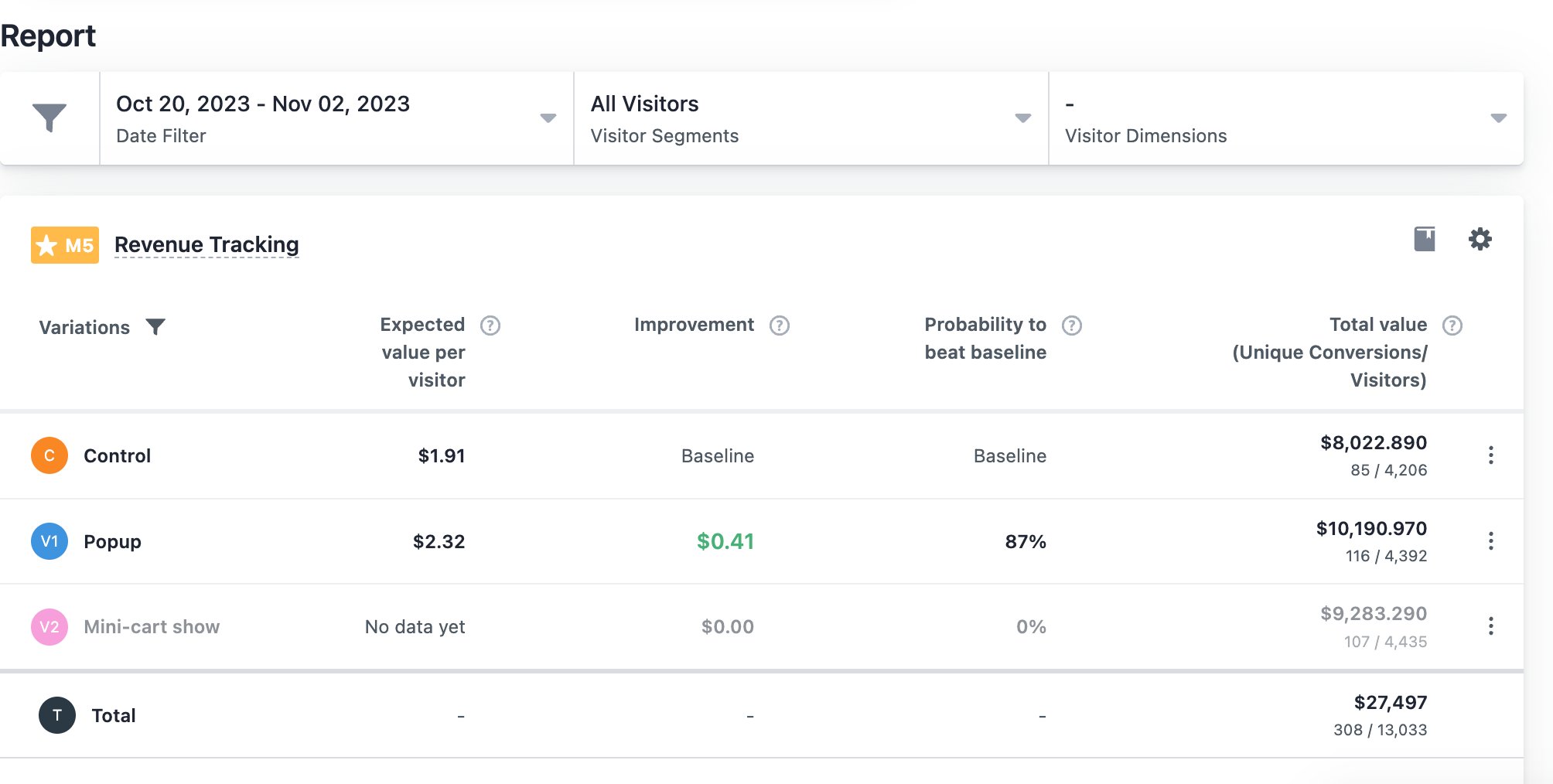
Task: Filter variations using the funnel icon
Action: coord(155,327)
